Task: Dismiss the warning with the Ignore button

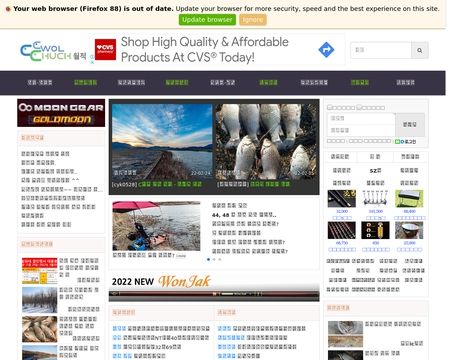Action: point(253,20)
